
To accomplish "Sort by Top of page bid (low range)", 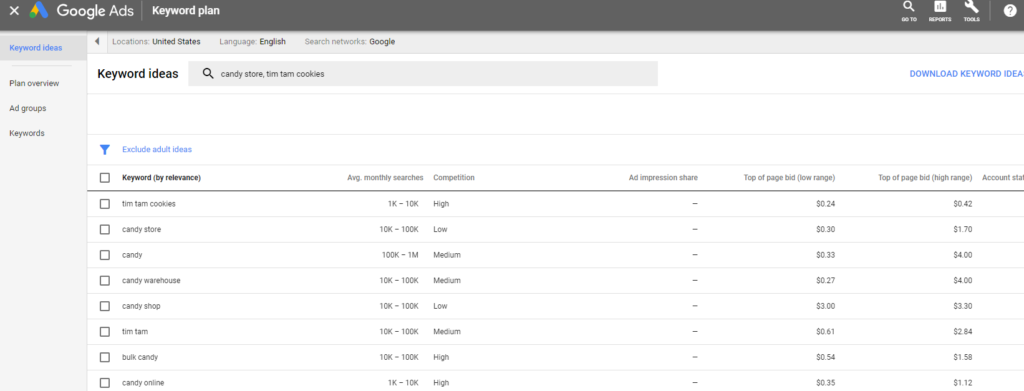I will click(x=790, y=178).
